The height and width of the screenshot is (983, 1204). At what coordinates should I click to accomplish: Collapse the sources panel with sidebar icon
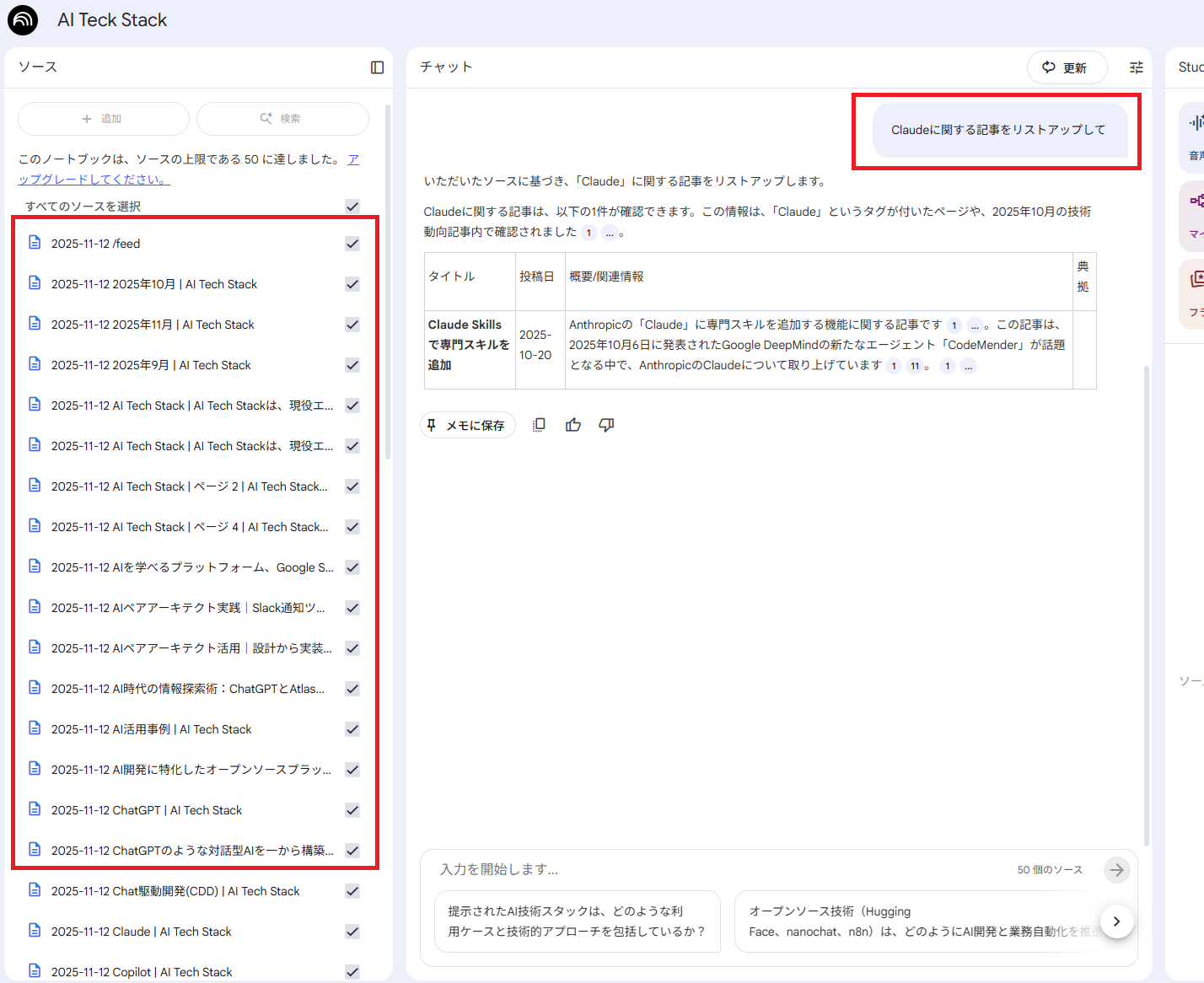click(x=377, y=67)
